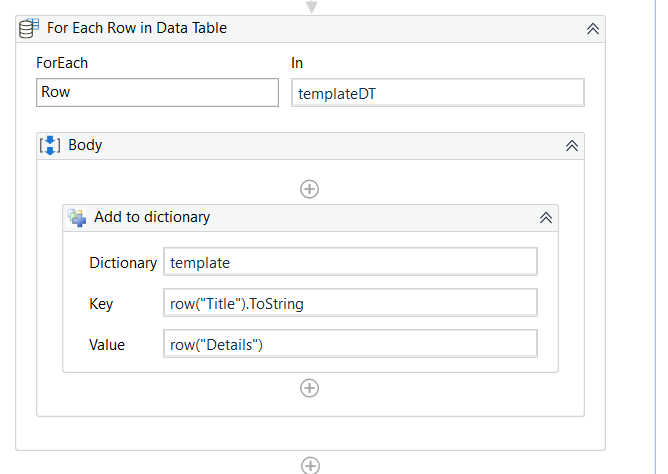Click the In field containing templateDT
This screenshot has height=474, width=668.
(x=437, y=93)
